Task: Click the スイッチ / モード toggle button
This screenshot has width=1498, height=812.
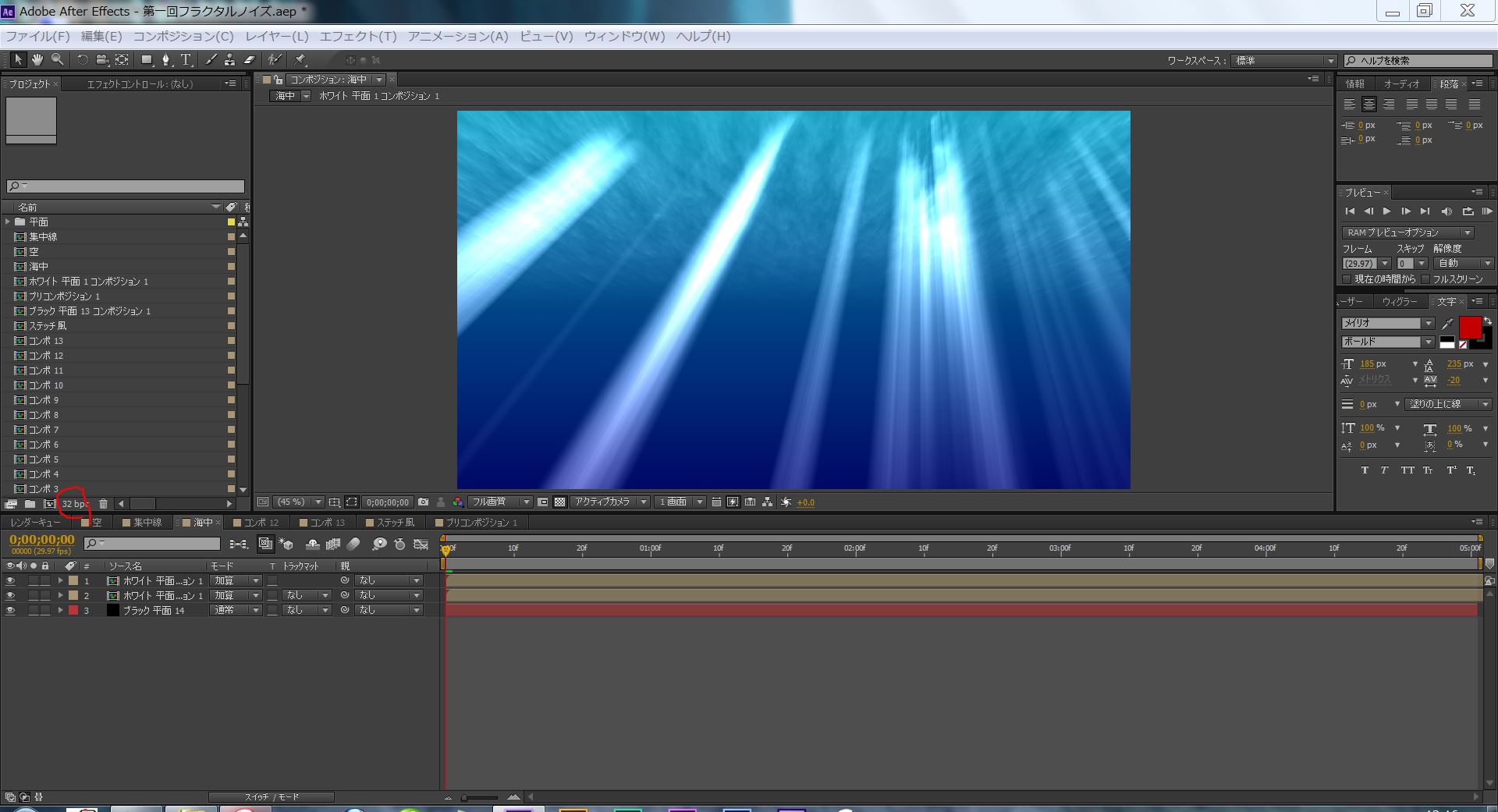Action: (271, 797)
